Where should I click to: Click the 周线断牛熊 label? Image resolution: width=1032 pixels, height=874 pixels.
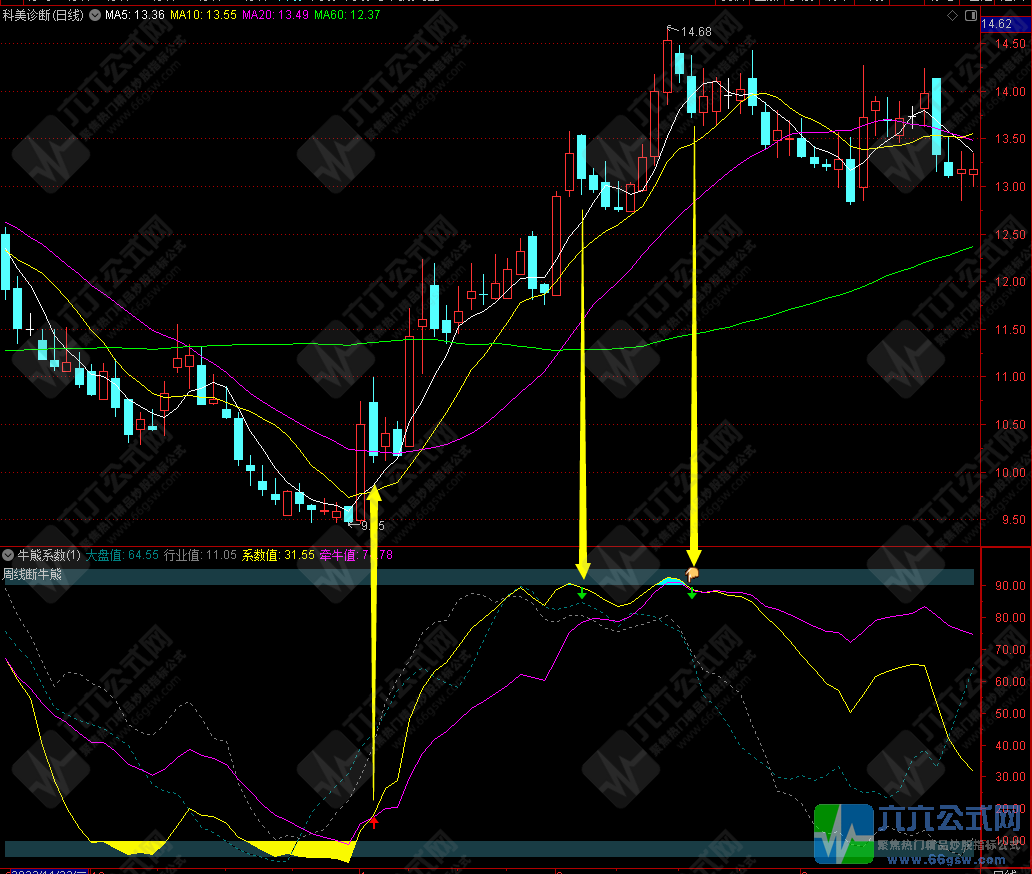click(x=32, y=575)
